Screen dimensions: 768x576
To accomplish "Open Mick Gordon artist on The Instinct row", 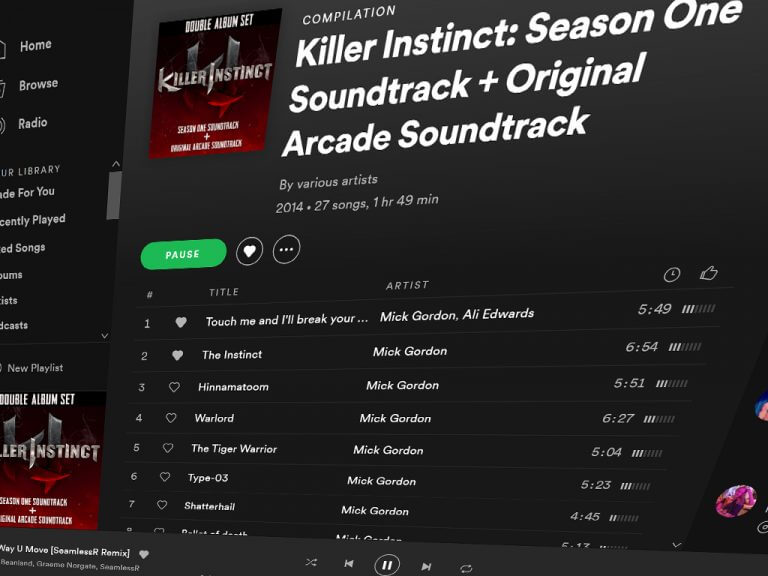I will (410, 351).
